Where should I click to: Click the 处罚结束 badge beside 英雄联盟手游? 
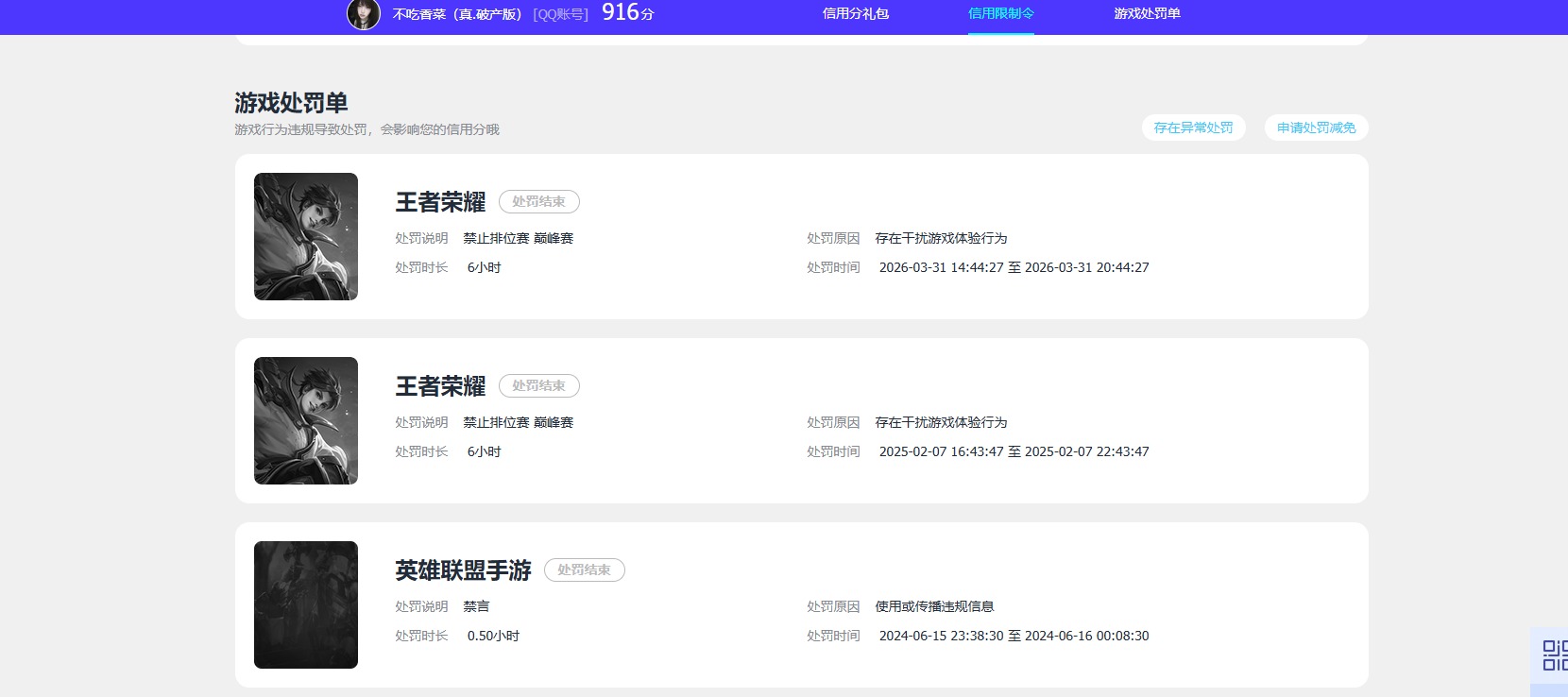coord(585,569)
